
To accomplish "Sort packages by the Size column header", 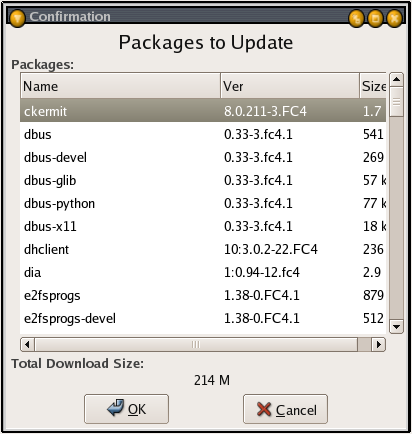I will click(373, 86).
